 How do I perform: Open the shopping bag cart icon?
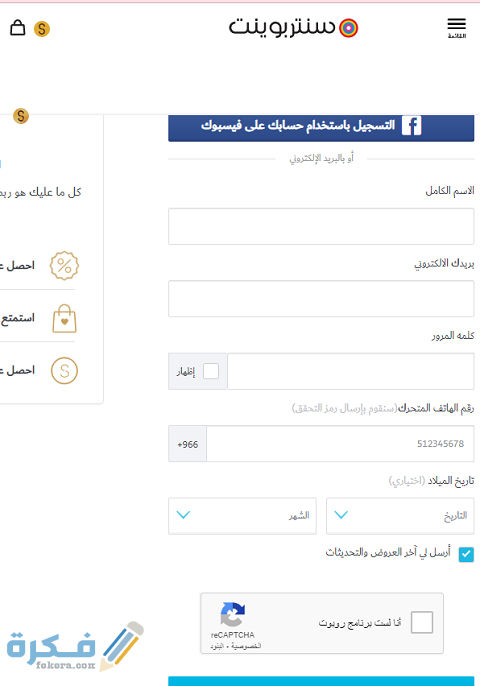tap(18, 28)
